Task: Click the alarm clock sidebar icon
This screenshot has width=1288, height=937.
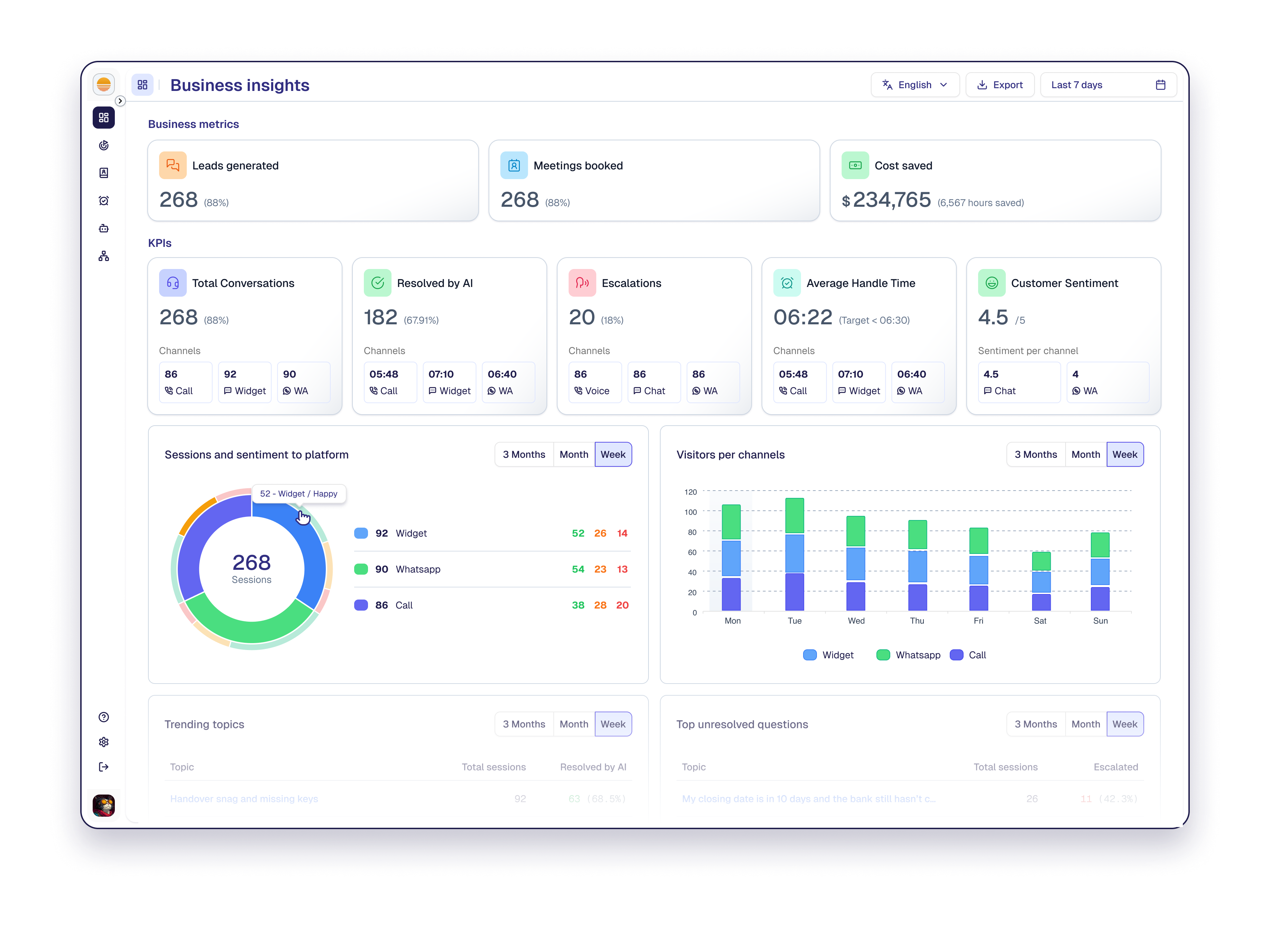Action: point(103,201)
